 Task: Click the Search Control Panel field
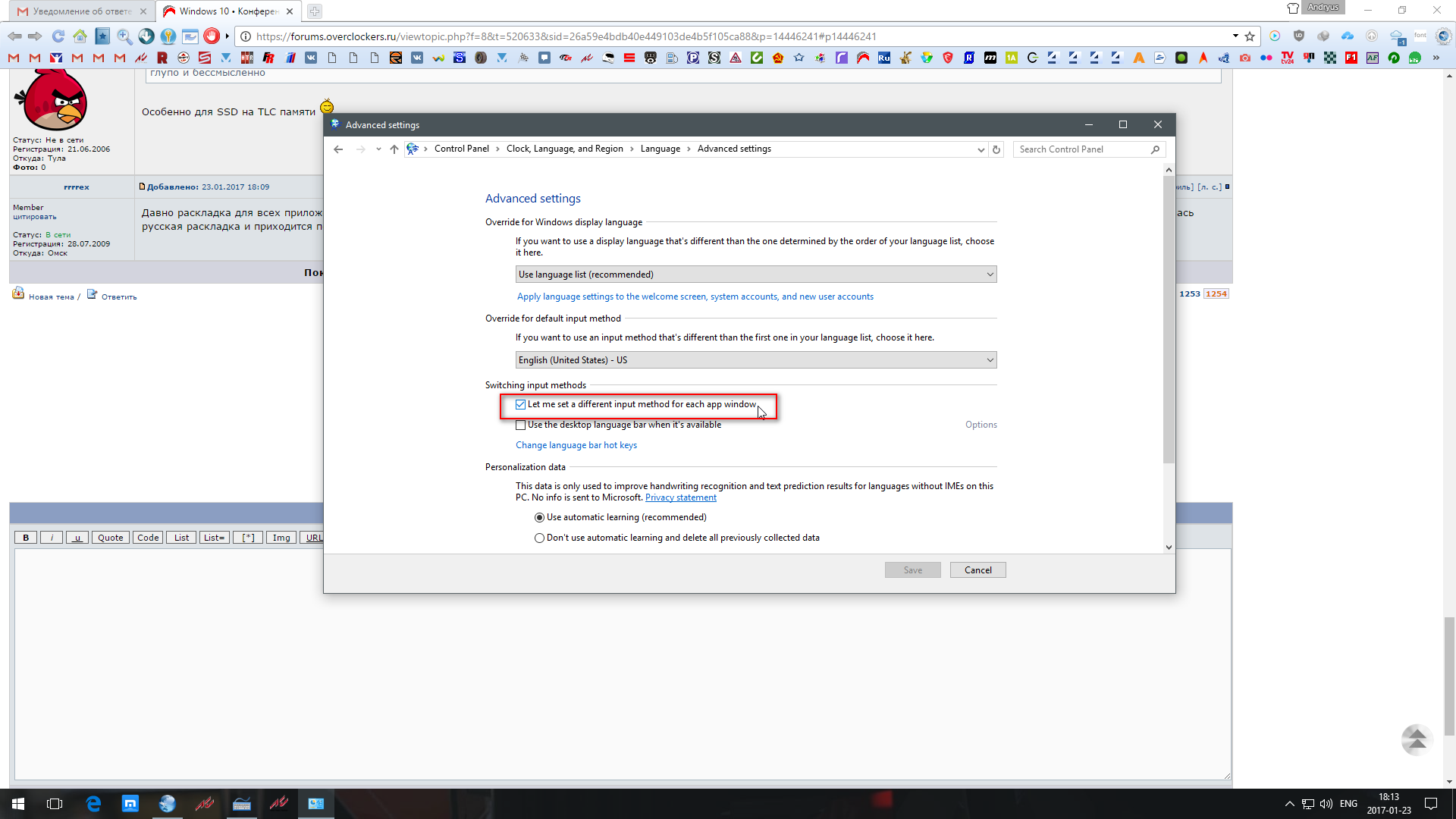click(1082, 149)
